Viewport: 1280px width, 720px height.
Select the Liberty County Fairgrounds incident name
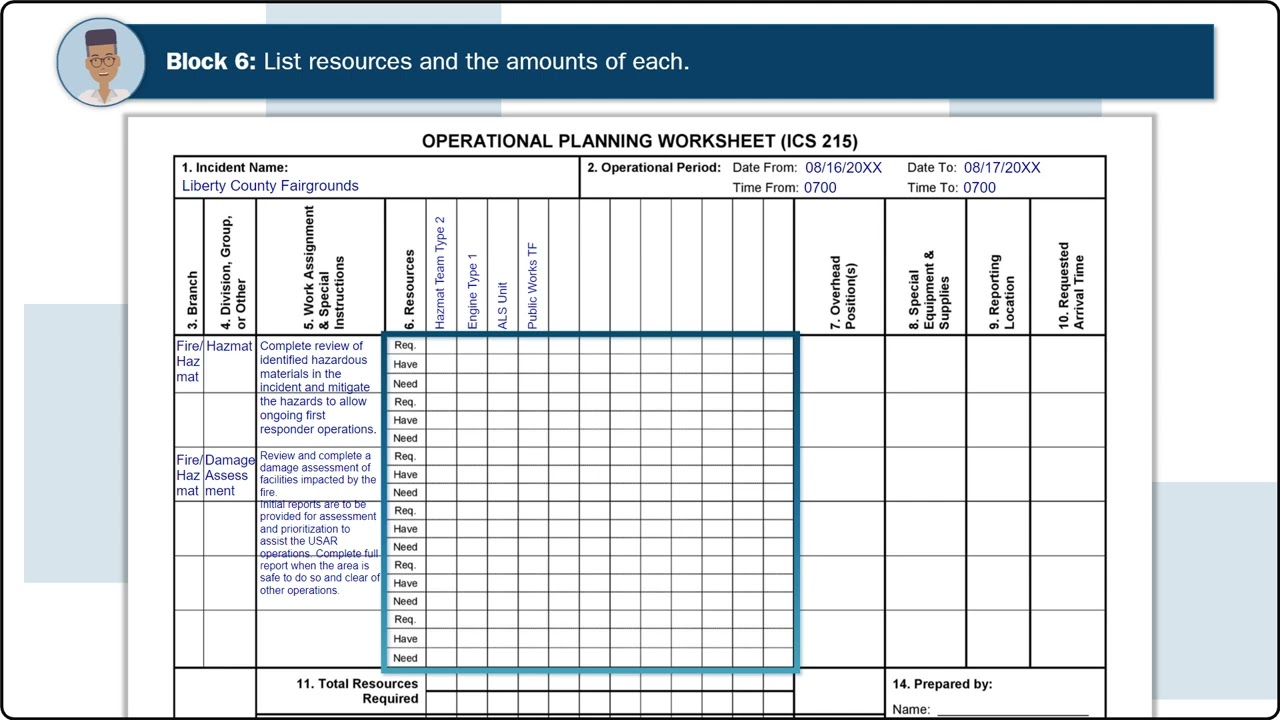[x=270, y=186]
